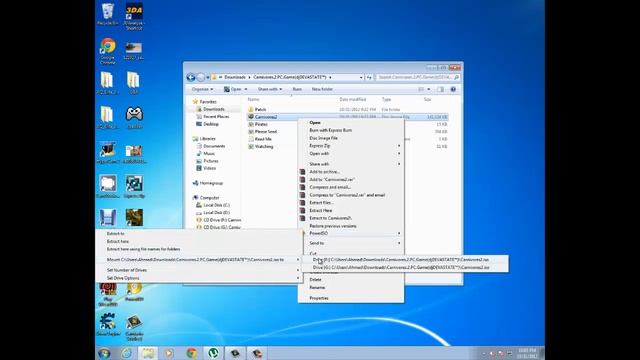Select Documents under Libraries
640x360 pixels.
pyautogui.click(x=214, y=146)
